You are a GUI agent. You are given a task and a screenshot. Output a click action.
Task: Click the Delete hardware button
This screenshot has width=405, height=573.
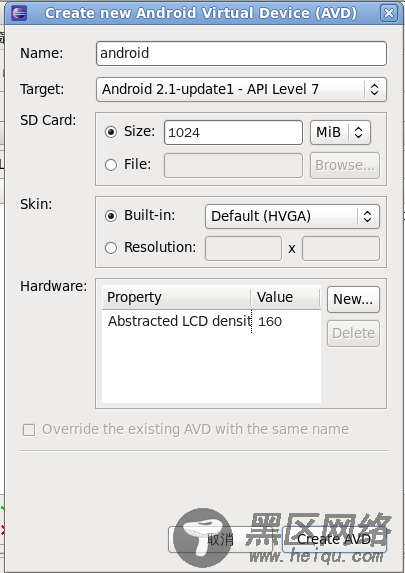click(x=353, y=333)
